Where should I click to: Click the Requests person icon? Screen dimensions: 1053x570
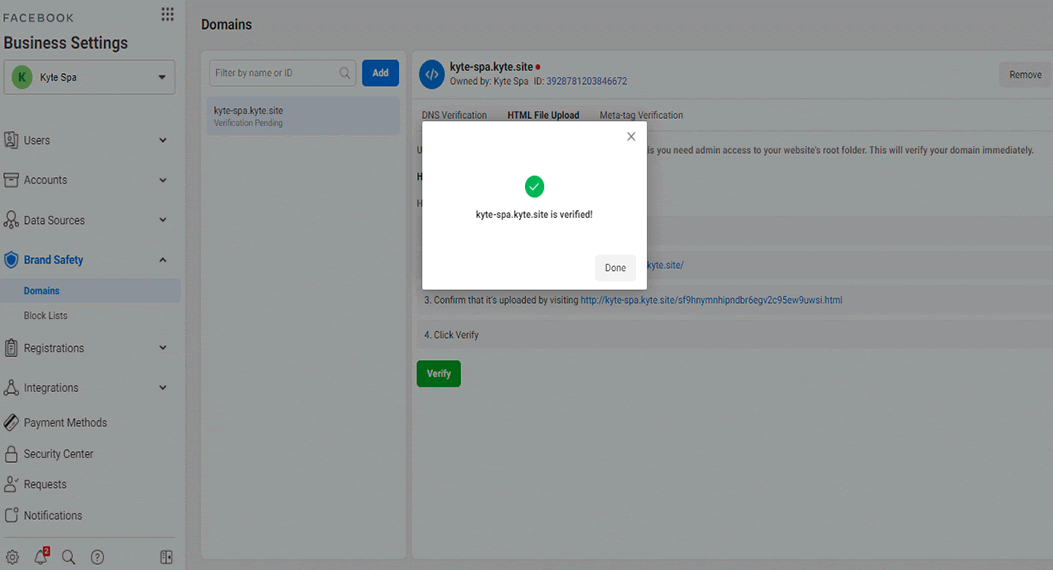[x=11, y=484]
